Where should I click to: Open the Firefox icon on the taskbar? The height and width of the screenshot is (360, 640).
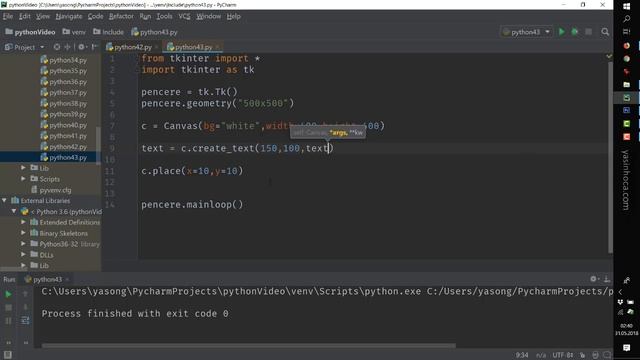coord(627,46)
